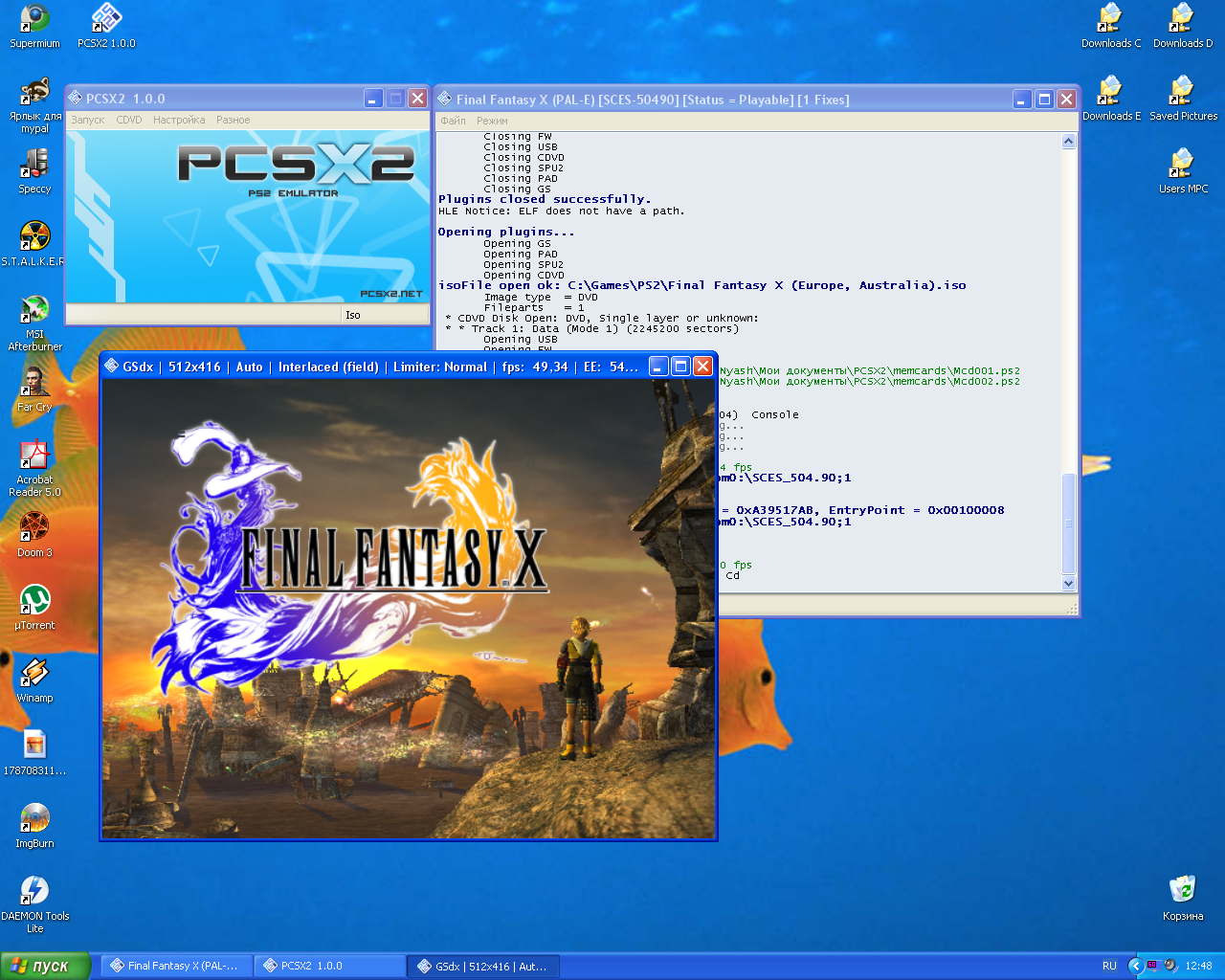Close the GSdx game window

click(x=702, y=367)
